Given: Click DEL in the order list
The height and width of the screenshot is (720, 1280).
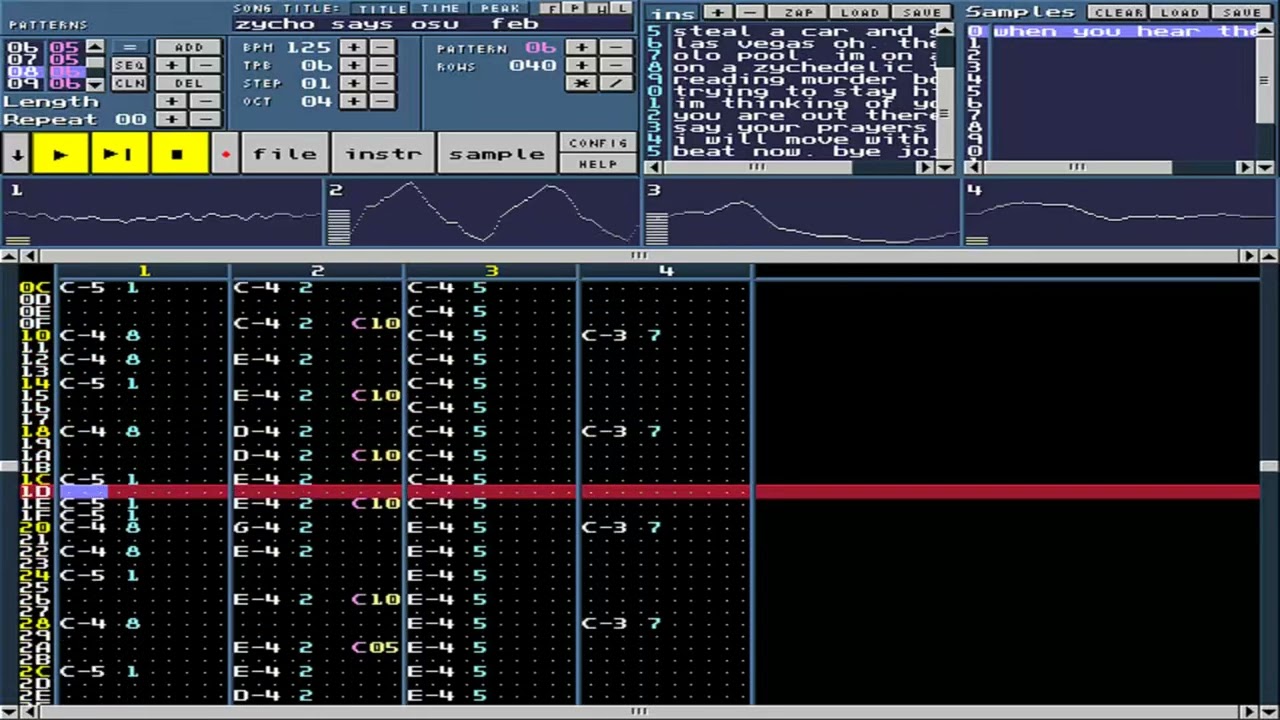Looking at the screenshot, I should coord(187,83).
